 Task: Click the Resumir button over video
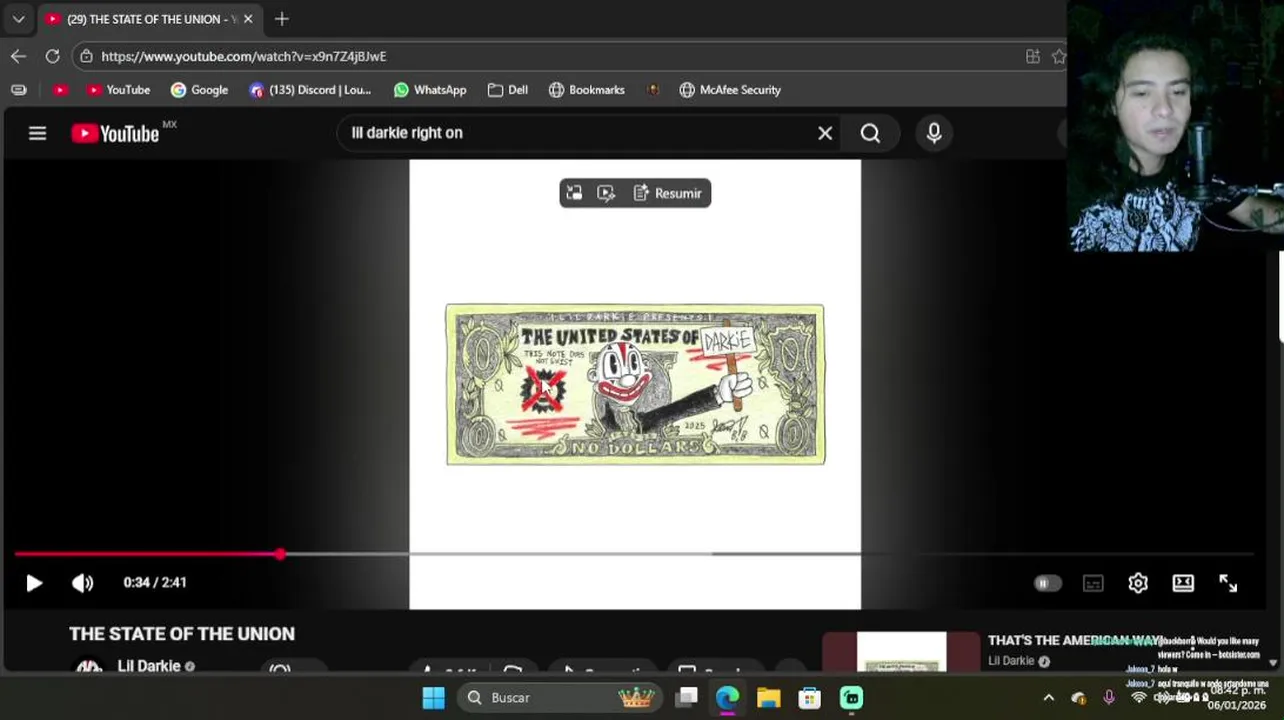click(x=667, y=193)
